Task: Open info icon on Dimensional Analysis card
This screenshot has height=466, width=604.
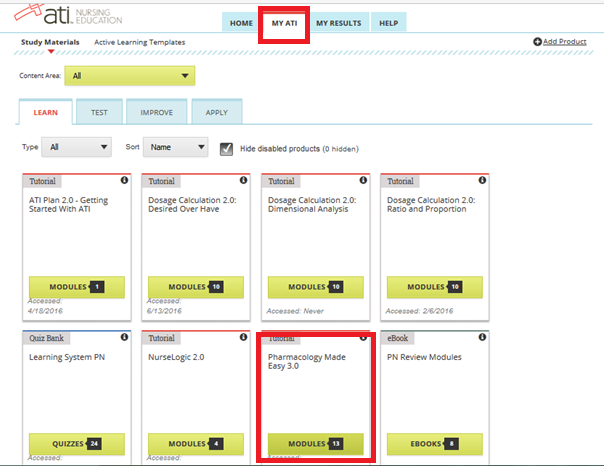Action: (x=363, y=180)
